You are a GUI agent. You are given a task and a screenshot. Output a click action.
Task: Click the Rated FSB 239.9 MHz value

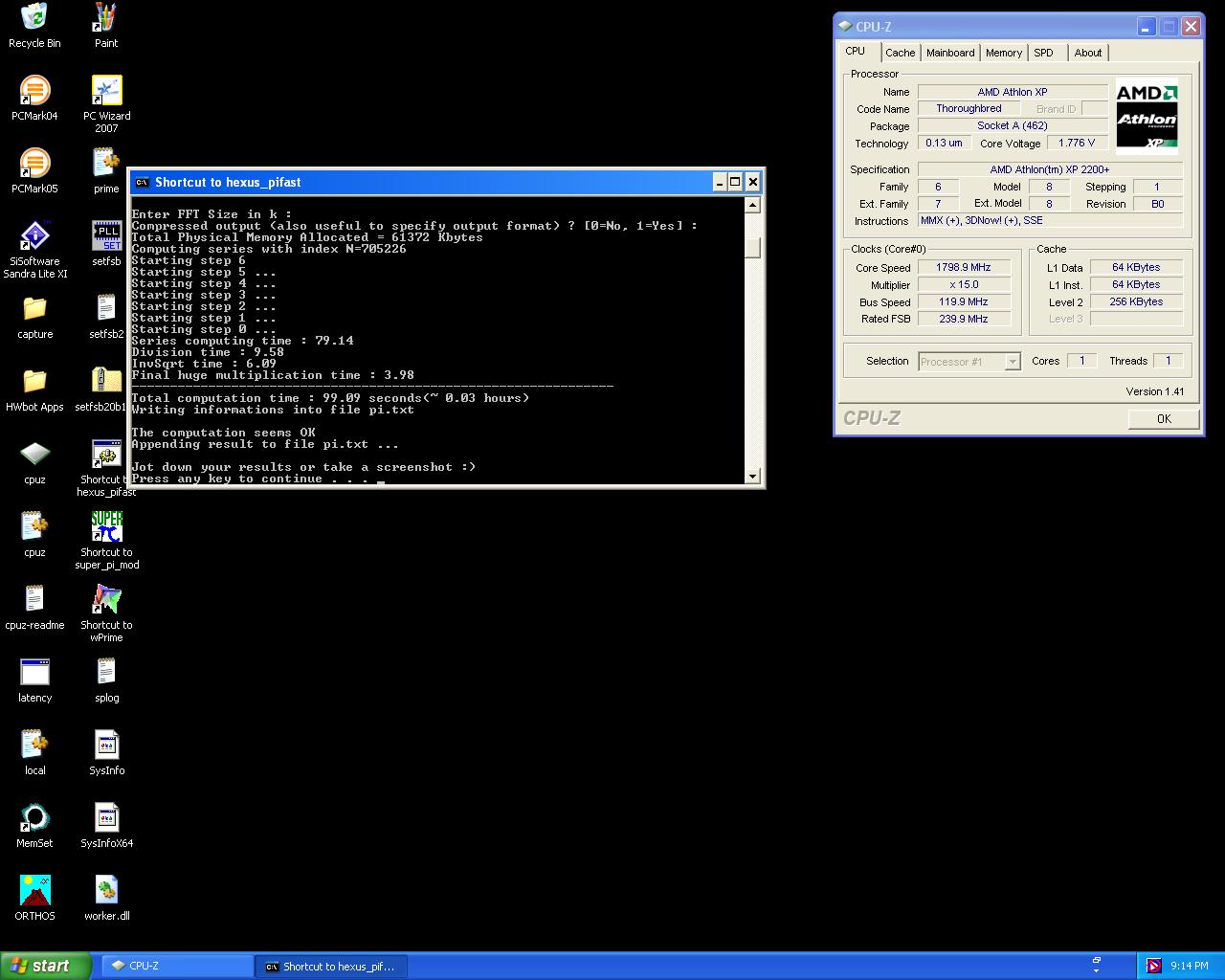(964, 319)
